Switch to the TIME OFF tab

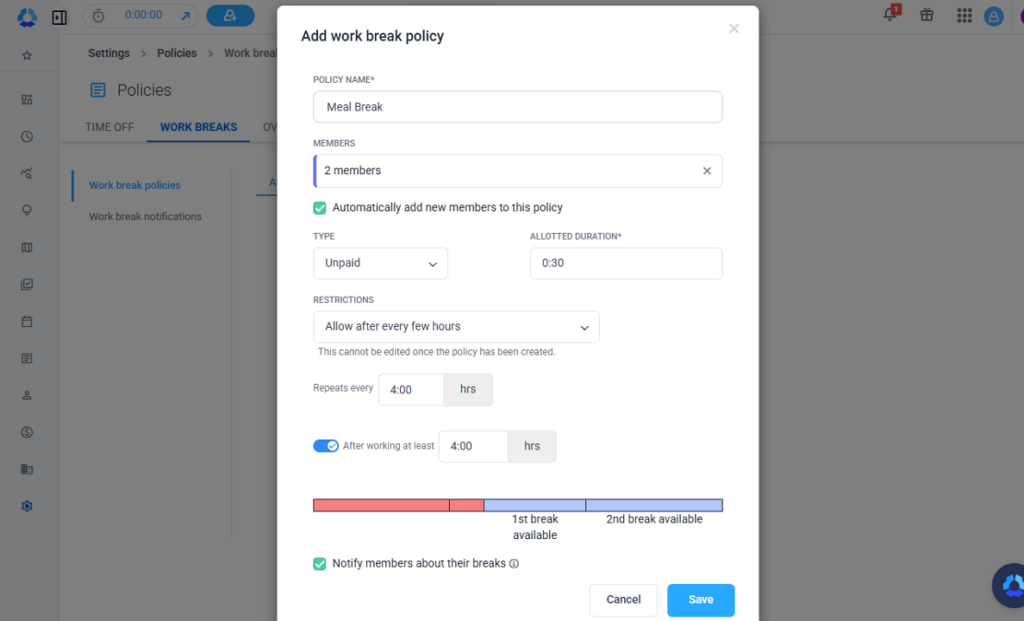109,127
